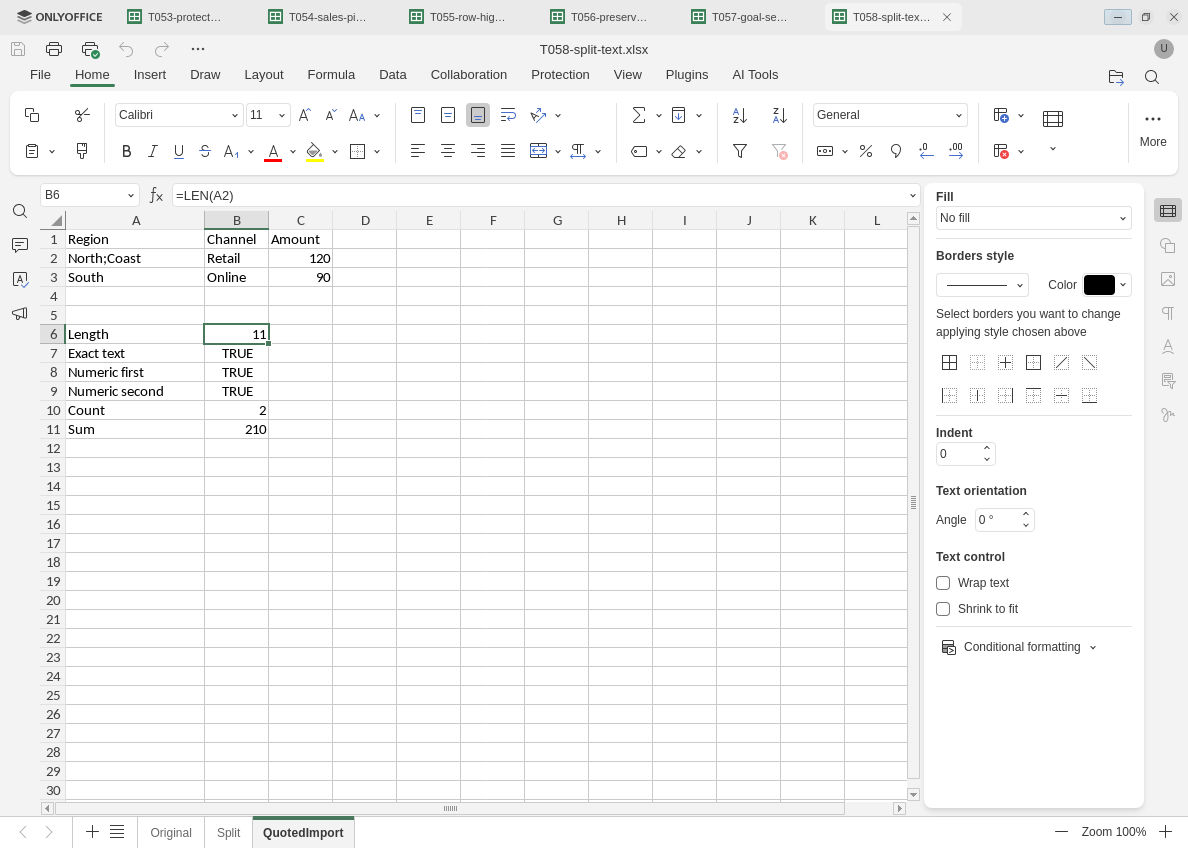Switch to the Original sheet tab

coord(170,832)
